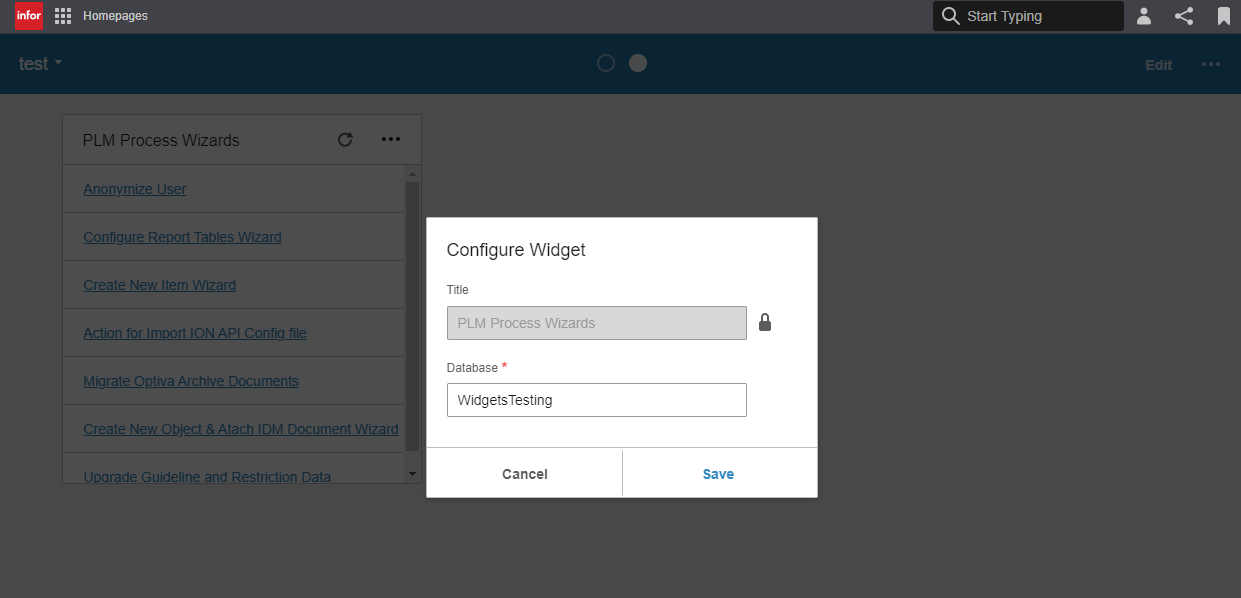Open the test homepage dropdown
1241x598 pixels.
39,63
